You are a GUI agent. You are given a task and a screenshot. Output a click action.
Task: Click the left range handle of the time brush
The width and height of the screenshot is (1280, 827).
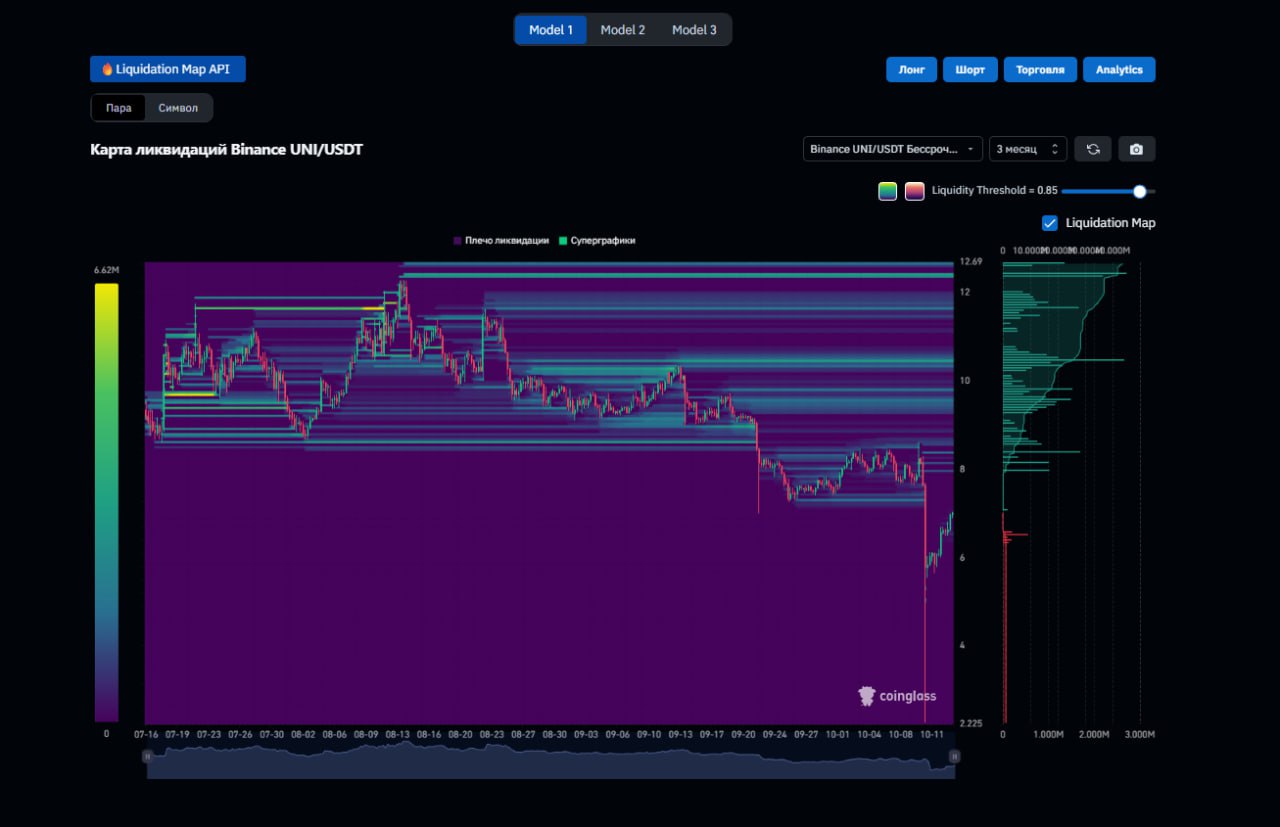tap(148, 757)
